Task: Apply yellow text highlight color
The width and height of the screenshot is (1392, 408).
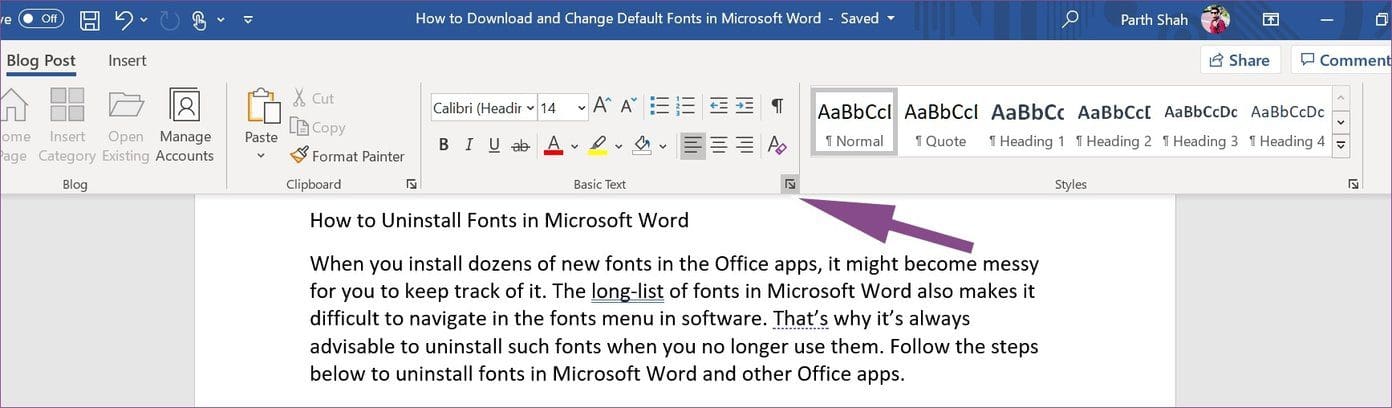Action: coord(597,146)
